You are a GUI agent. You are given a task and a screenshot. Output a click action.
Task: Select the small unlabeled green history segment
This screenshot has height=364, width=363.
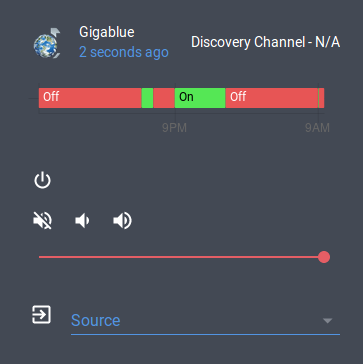[147, 98]
